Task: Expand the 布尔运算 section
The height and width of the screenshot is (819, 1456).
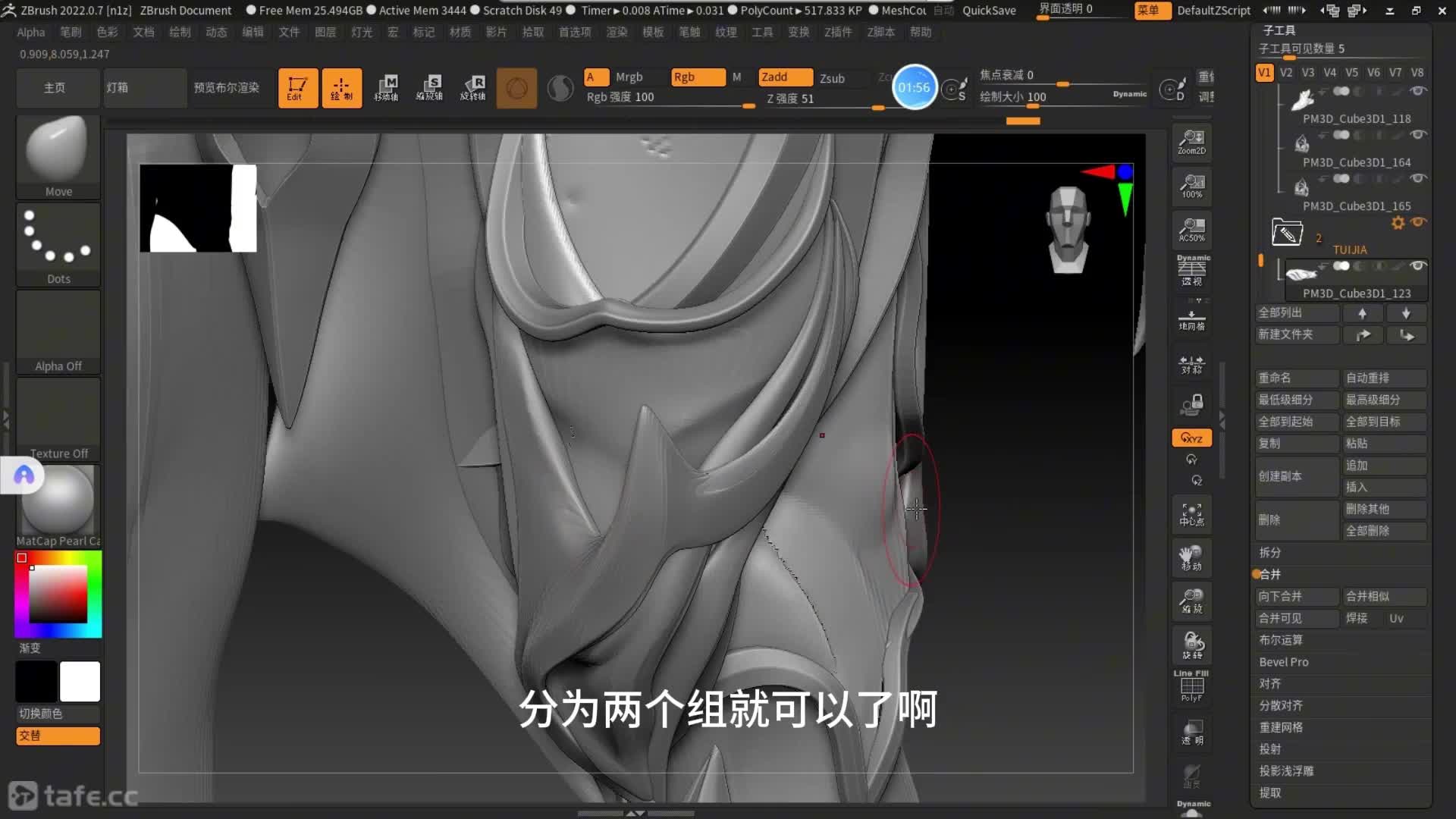Action: click(x=1280, y=640)
